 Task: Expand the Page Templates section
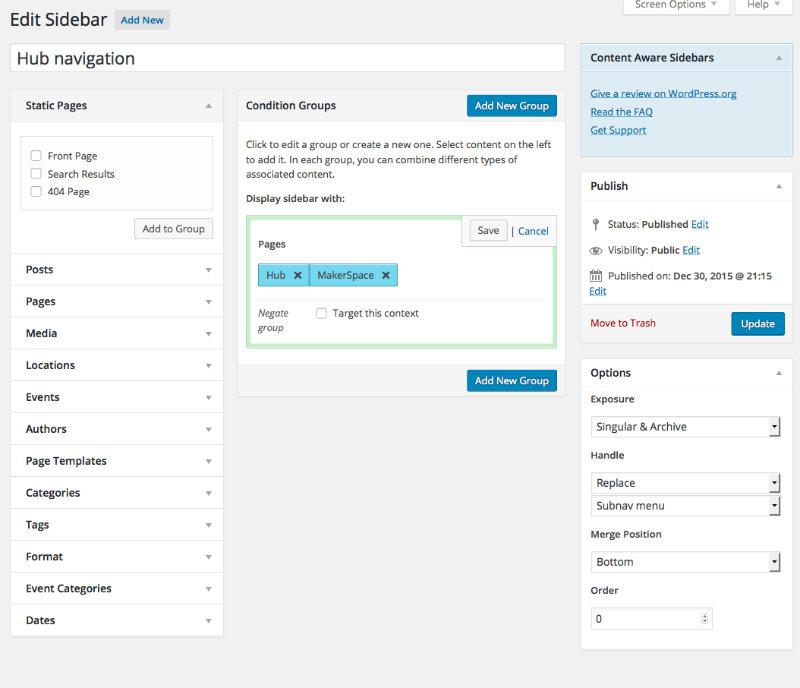click(117, 461)
